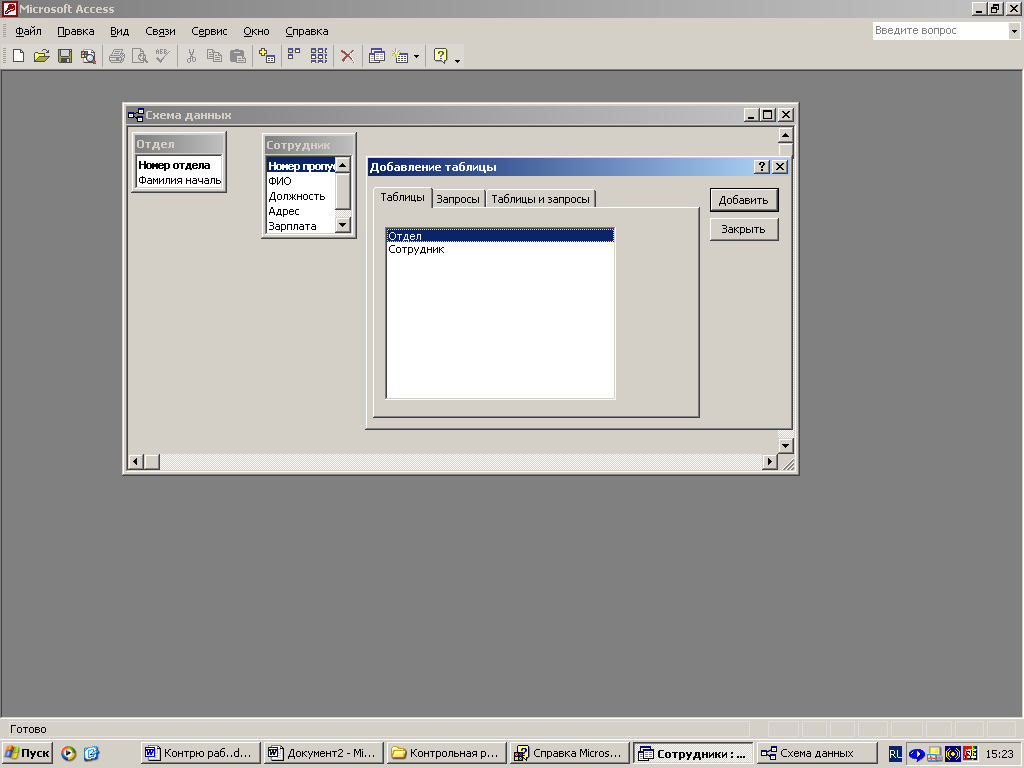Open the Окно menu
The image size is (1024, 768).
coord(256,31)
